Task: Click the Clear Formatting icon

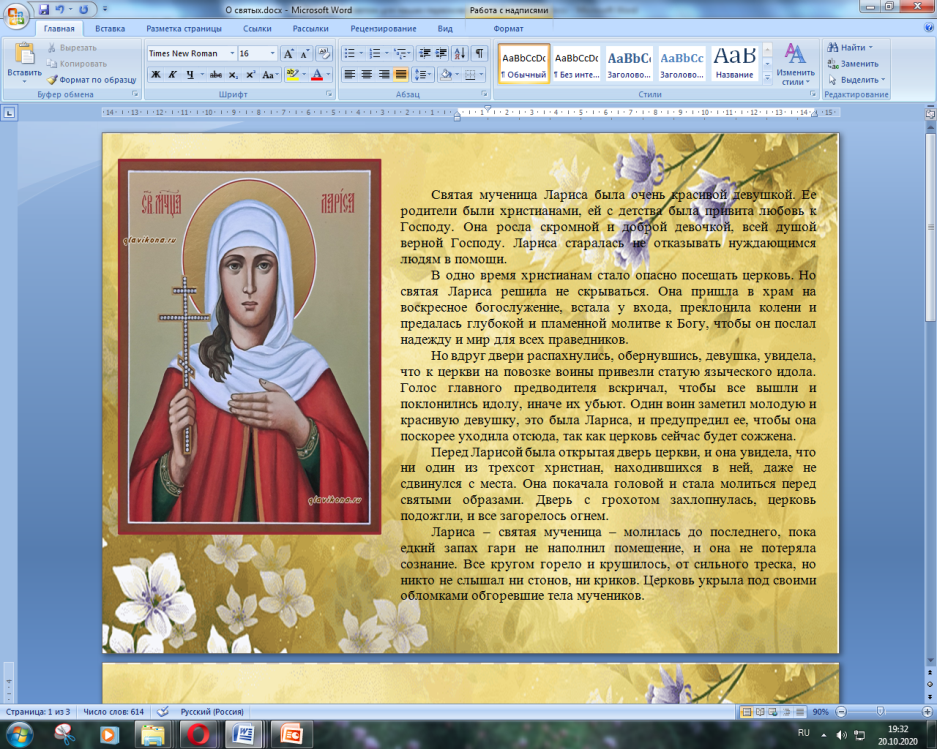Action: click(x=323, y=54)
